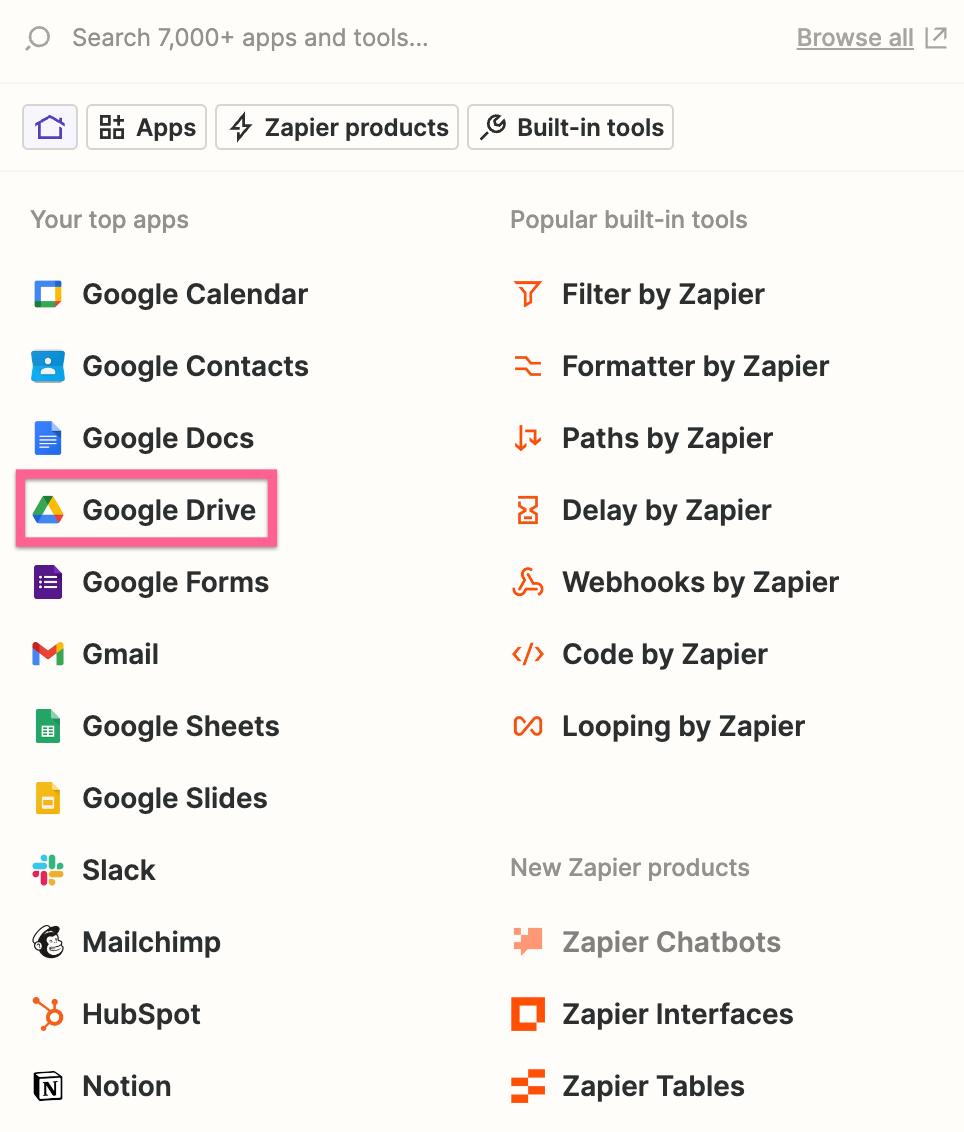Viewport: 964px width, 1132px height.
Task: Click the Mailchimp monkey icon
Action: [48, 941]
